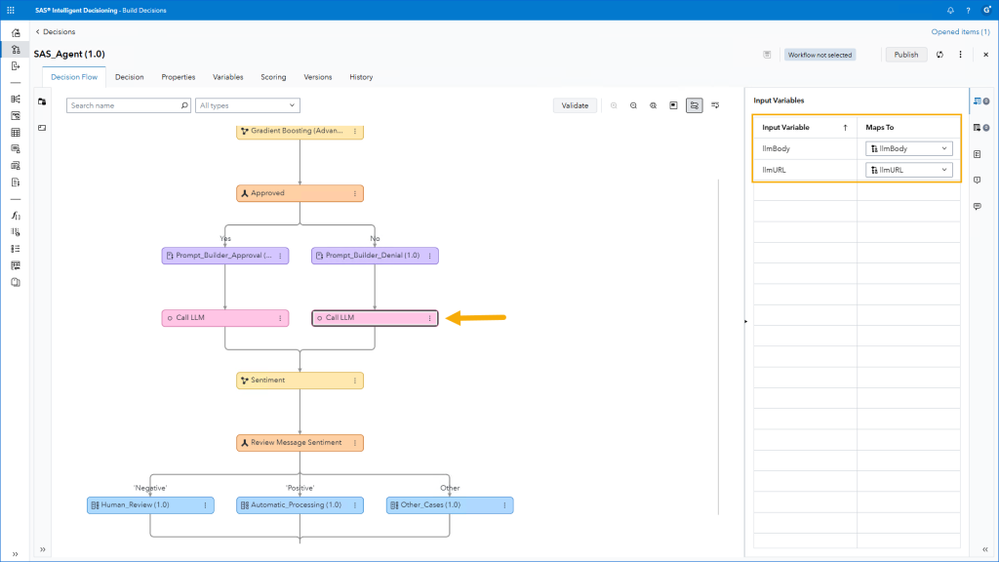Viewport: 999px width, 562px height.
Task: Select the Sentiment node
Action: pos(300,380)
